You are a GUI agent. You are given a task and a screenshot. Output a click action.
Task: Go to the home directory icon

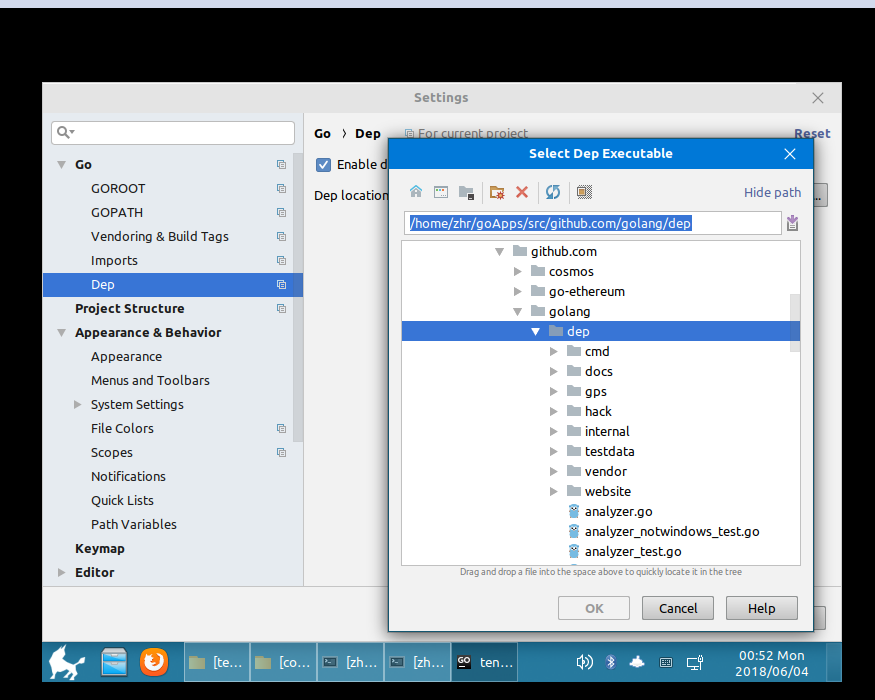point(416,192)
